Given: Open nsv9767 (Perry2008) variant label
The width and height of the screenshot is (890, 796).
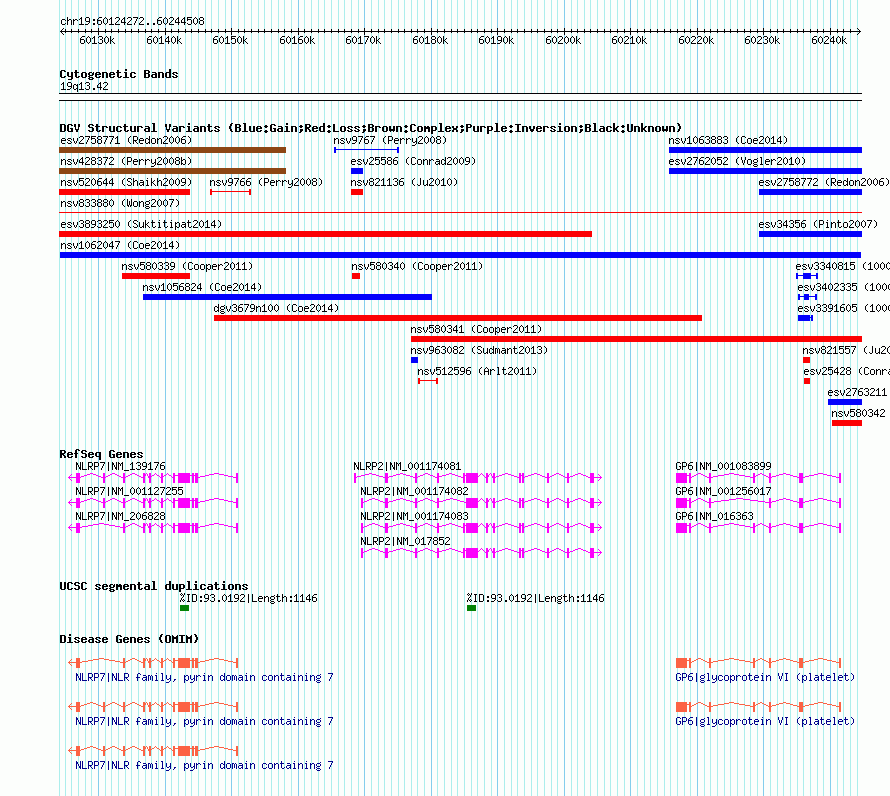Looking at the screenshot, I should 390,140.
